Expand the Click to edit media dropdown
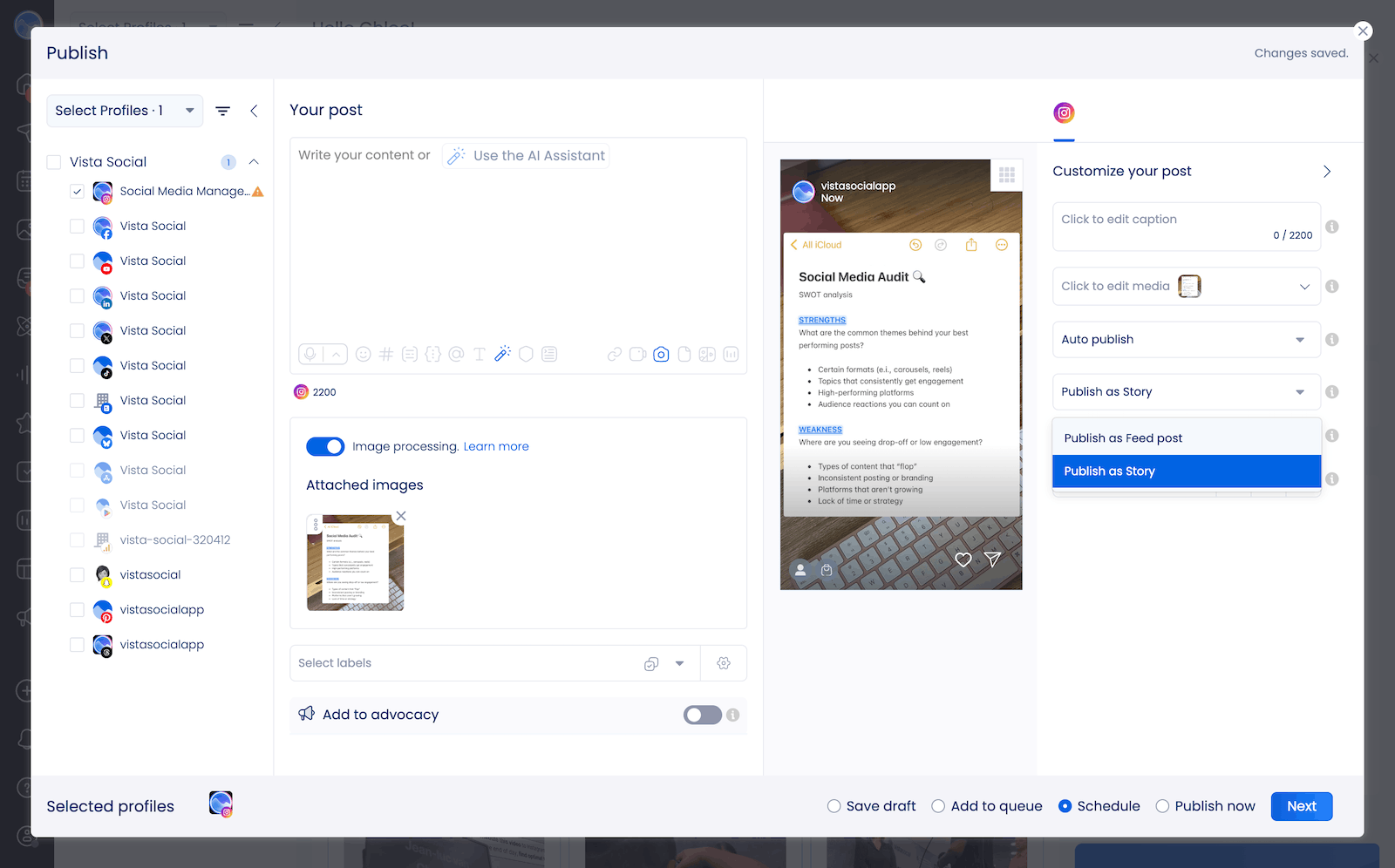Image resolution: width=1395 pixels, height=868 pixels. coord(1304,287)
